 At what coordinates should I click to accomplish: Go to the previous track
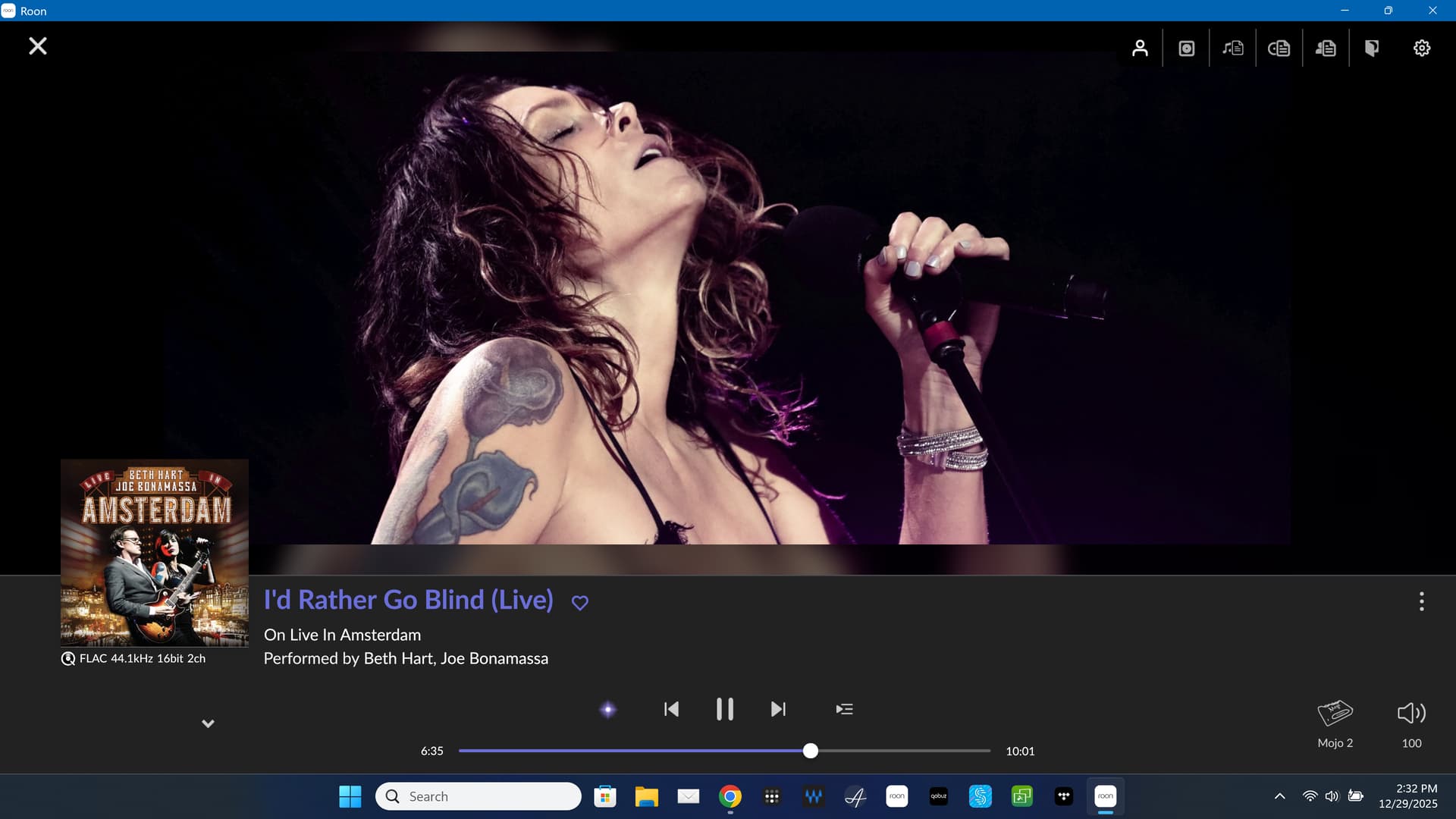point(671,710)
